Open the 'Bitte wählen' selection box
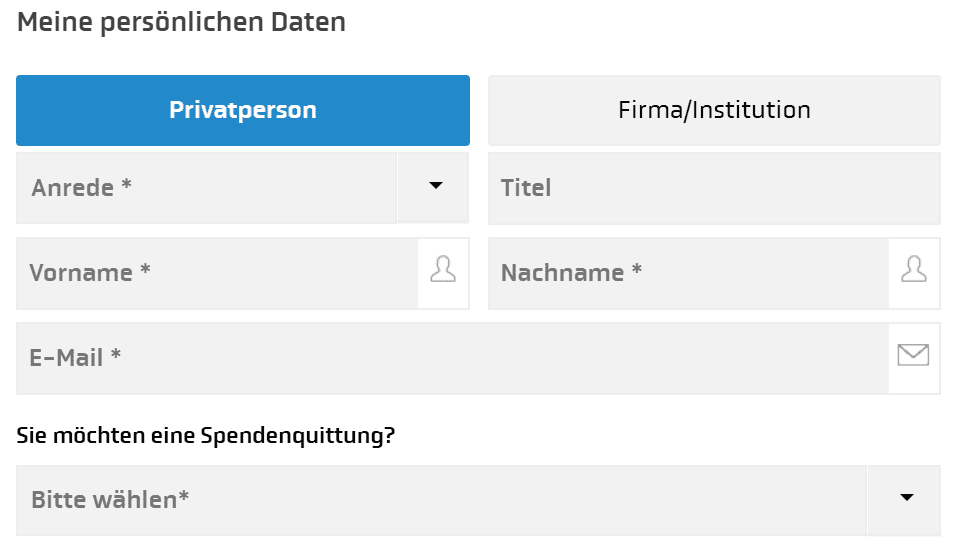 441,499
